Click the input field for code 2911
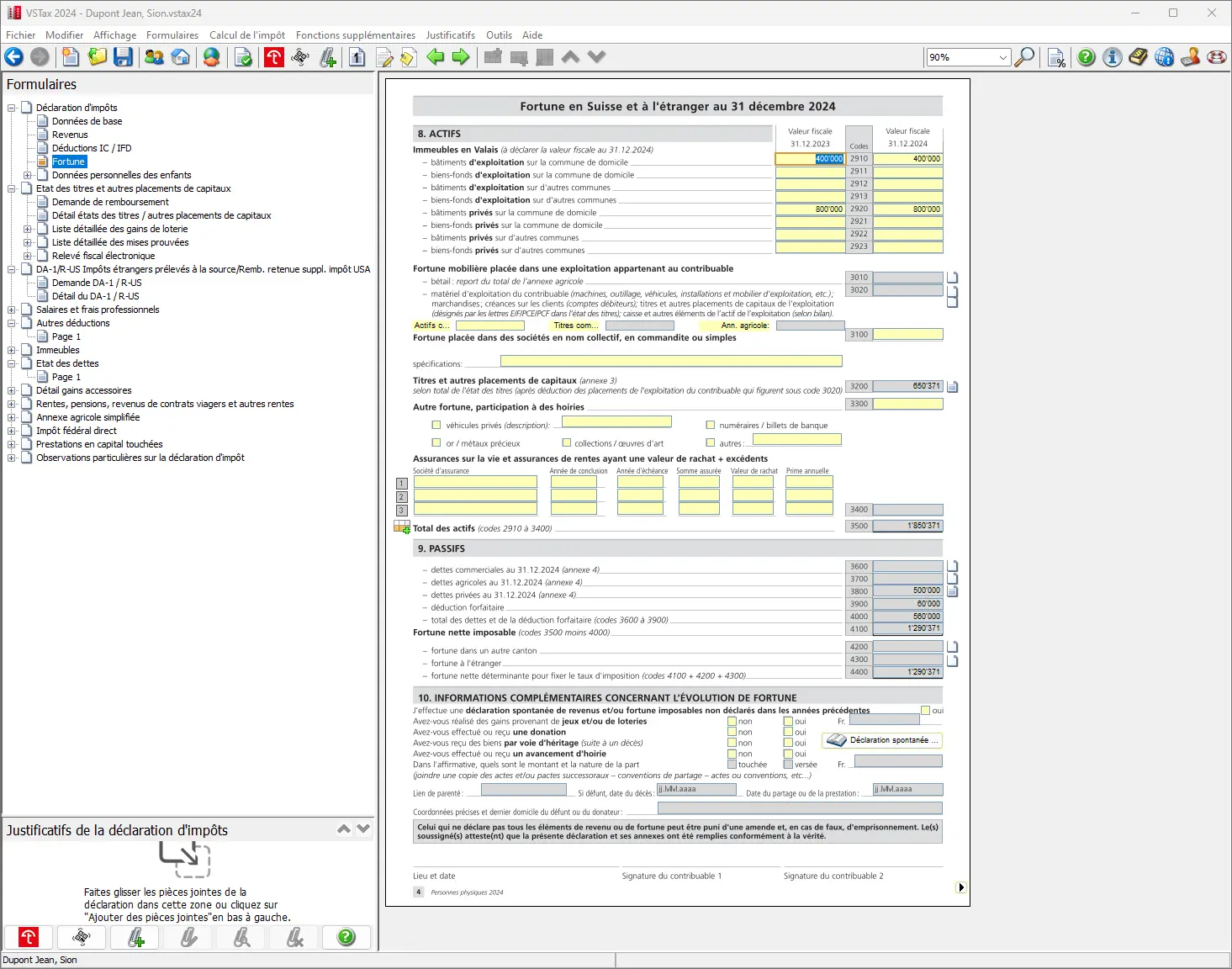 [907, 172]
